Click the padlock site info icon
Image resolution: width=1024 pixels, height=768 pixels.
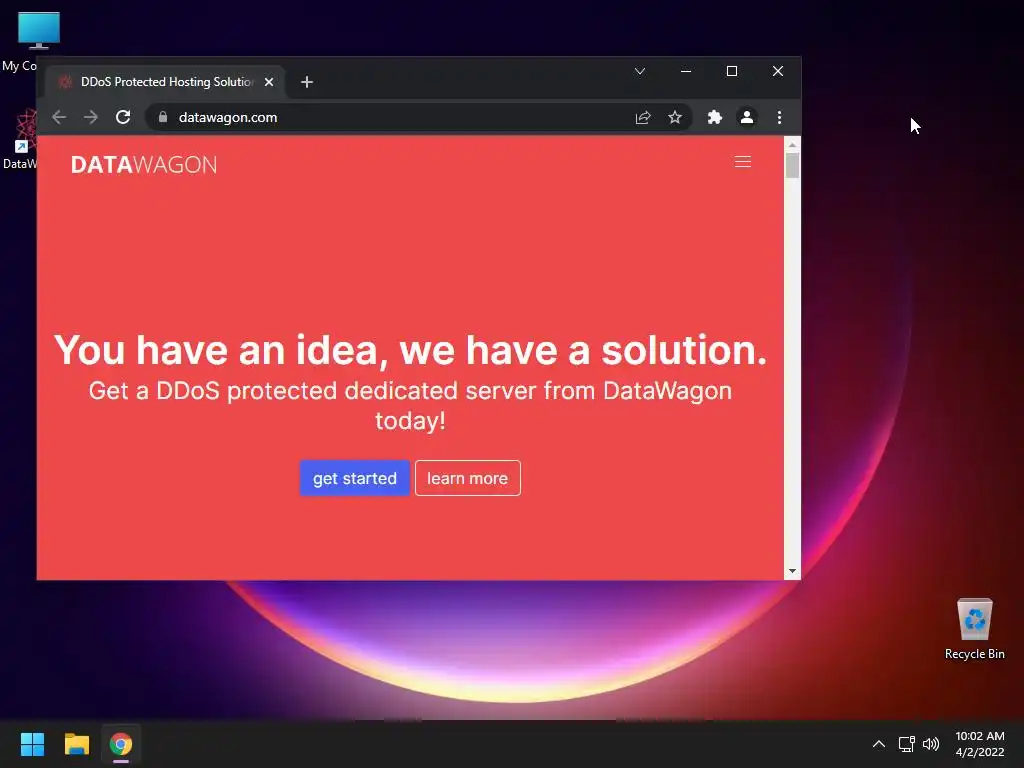163,118
